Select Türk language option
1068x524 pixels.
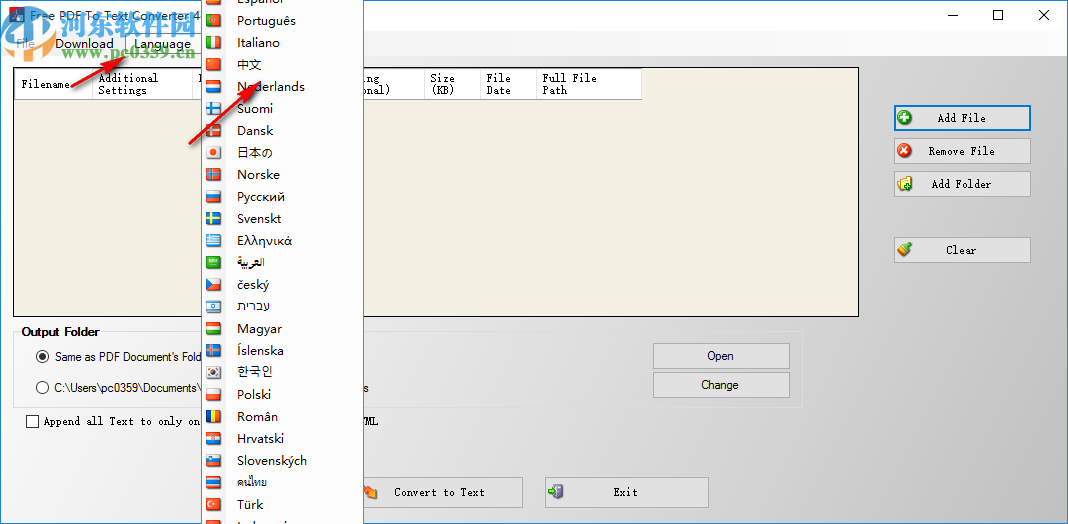pos(283,505)
